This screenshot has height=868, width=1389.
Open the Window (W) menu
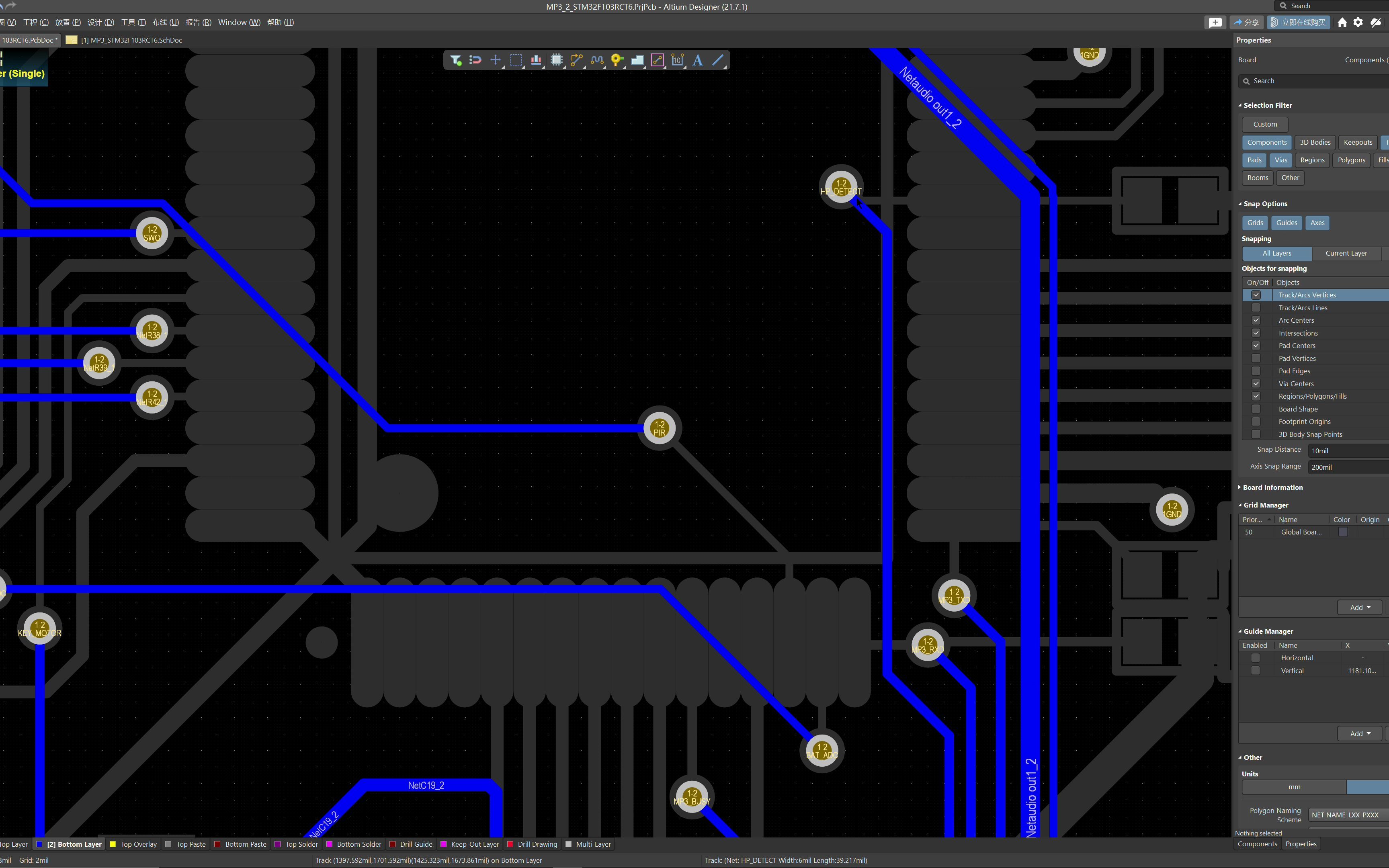click(239, 23)
